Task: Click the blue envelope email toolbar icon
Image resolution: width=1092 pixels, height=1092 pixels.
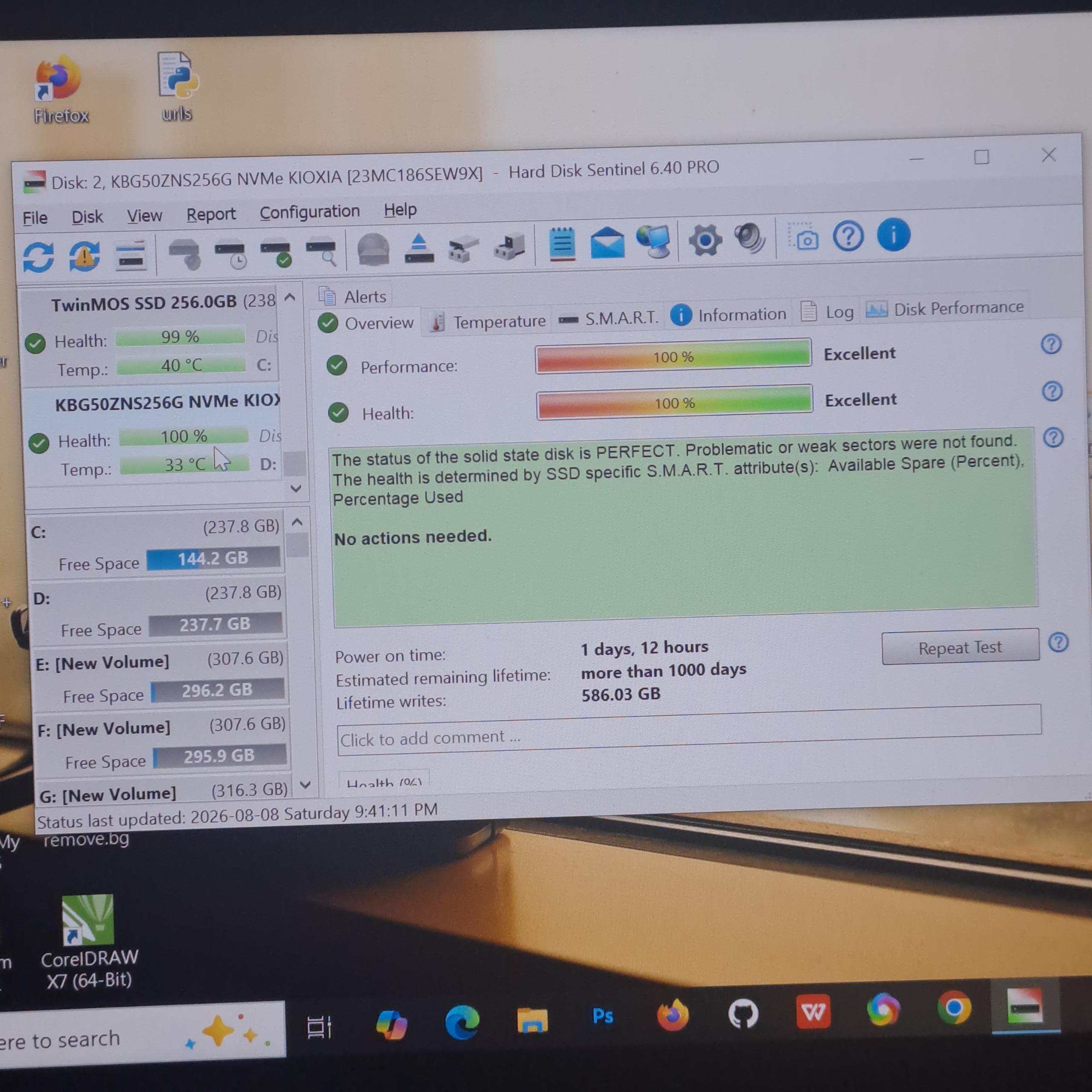Action: [607, 243]
